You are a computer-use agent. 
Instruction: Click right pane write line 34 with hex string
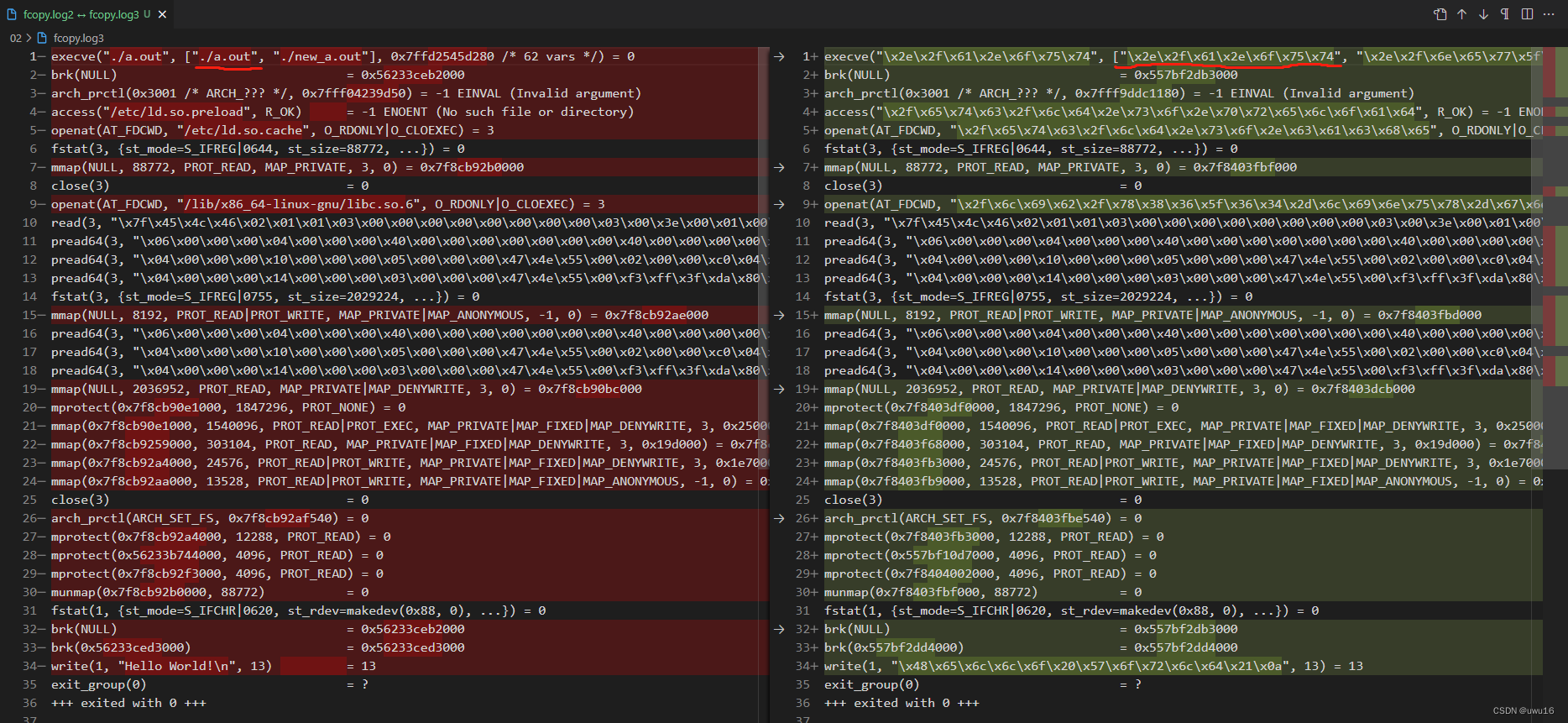[1094, 666]
